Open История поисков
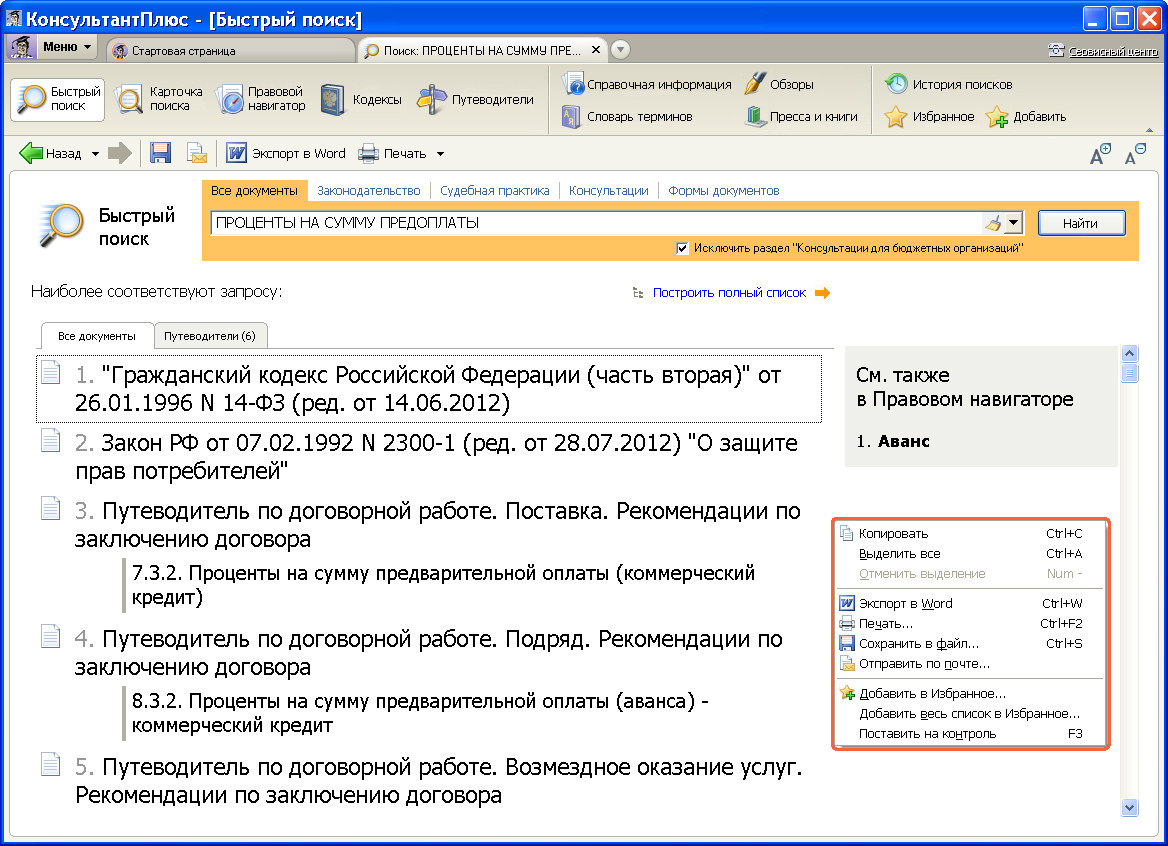The height and width of the screenshot is (846, 1168). coord(948,84)
